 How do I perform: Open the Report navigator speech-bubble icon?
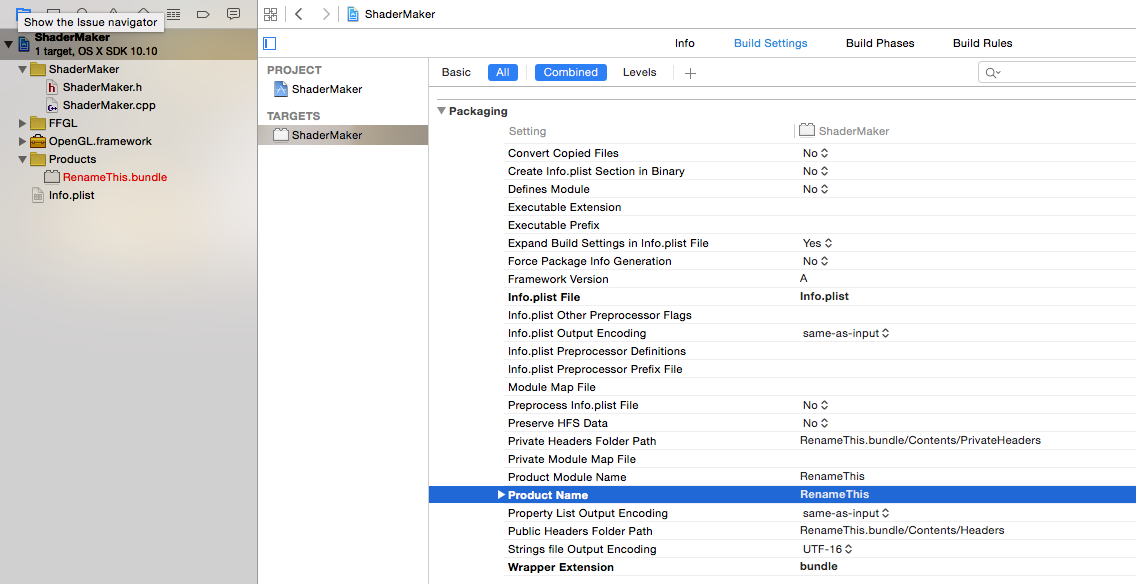point(233,14)
